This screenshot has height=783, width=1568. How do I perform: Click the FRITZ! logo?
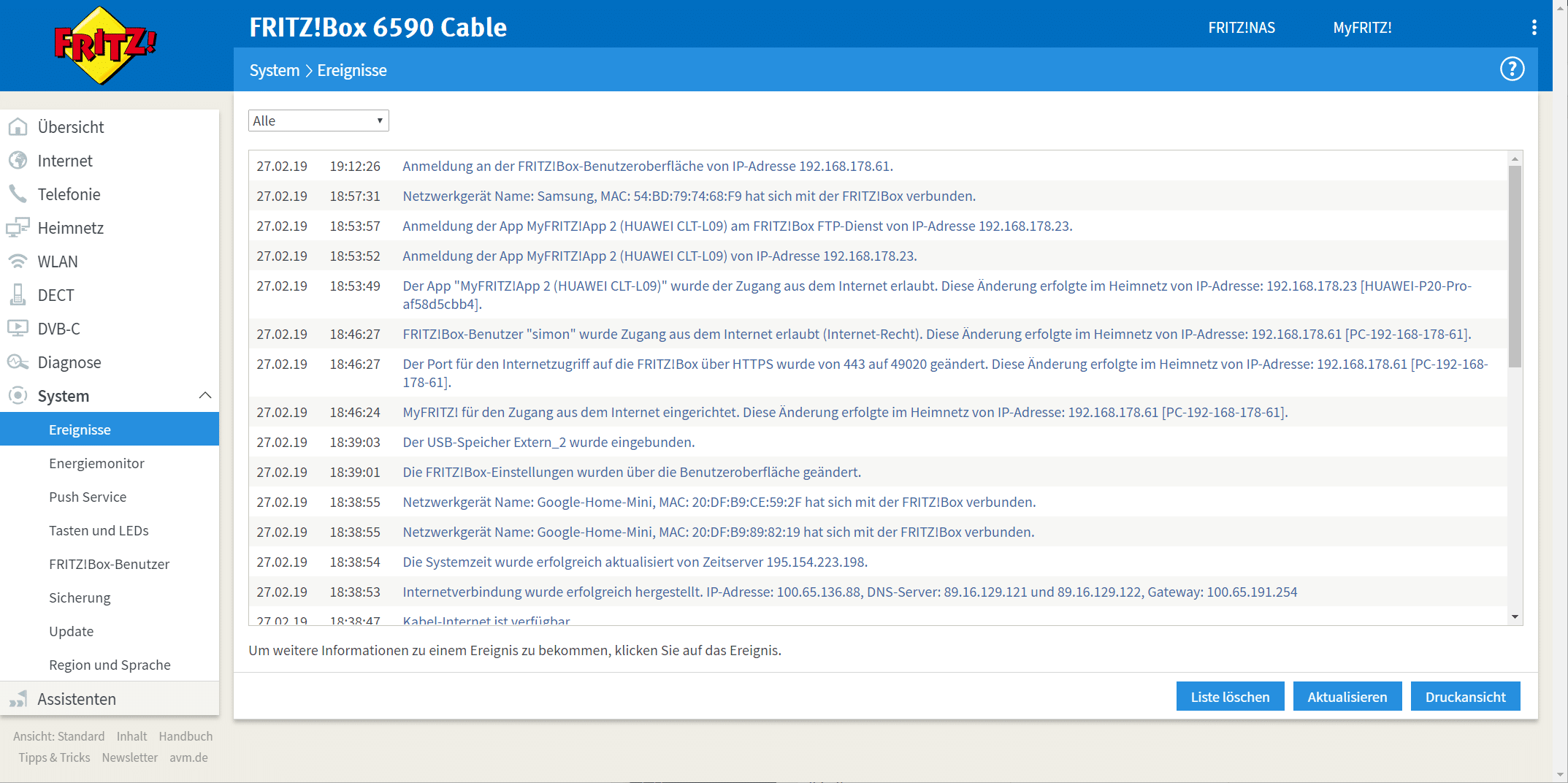tap(105, 45)
